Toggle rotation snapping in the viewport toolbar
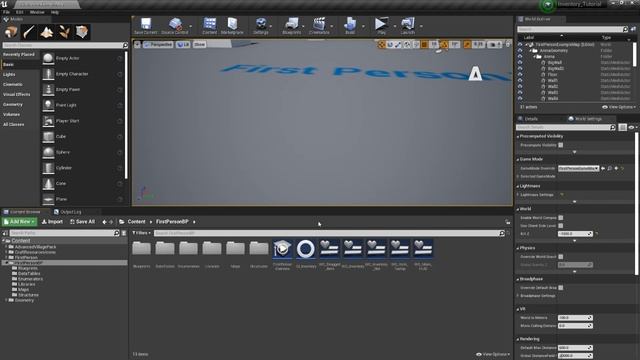 click(x=444, y=44)
